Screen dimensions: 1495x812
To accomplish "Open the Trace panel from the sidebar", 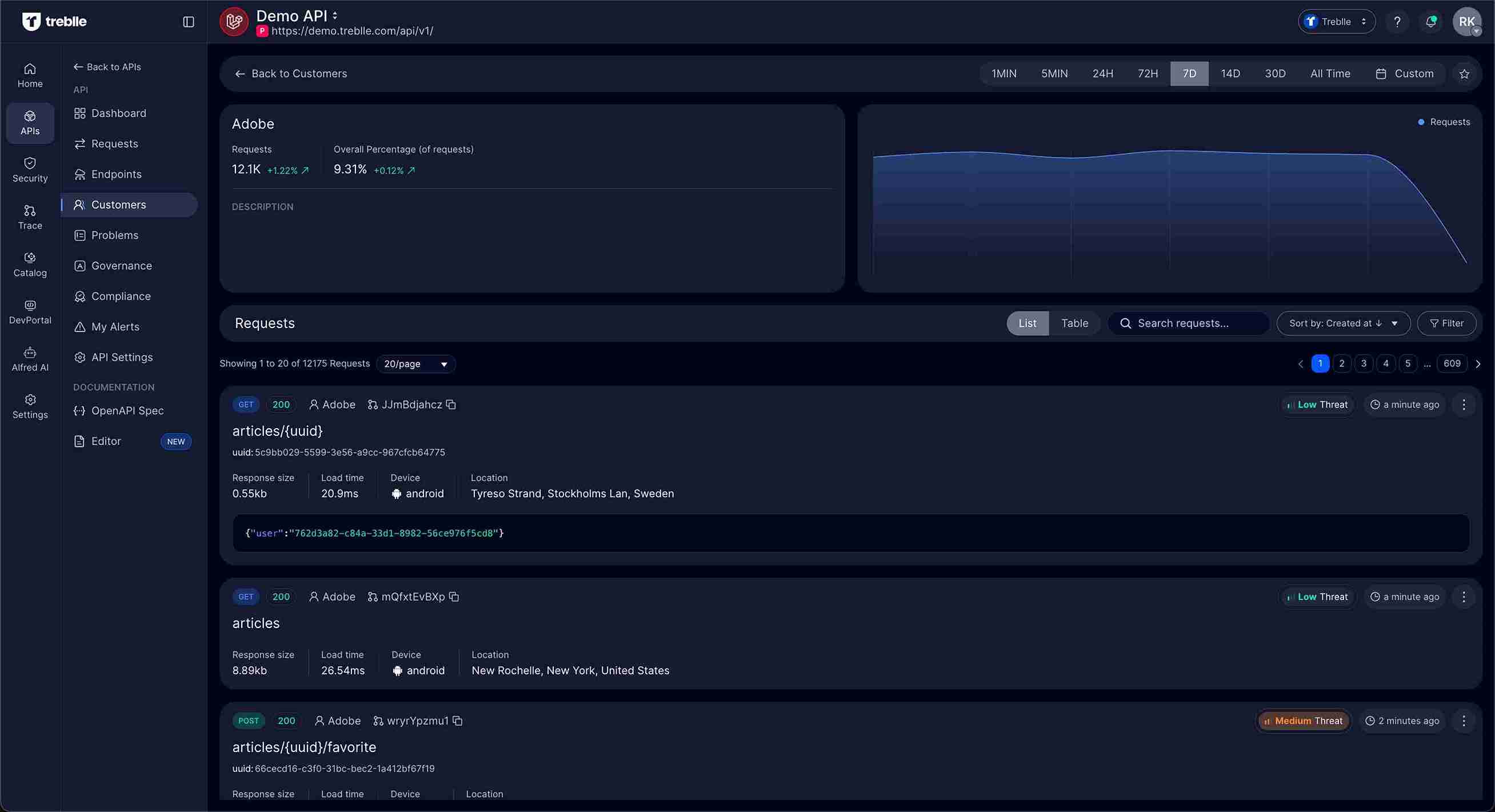I will (30, 215).
